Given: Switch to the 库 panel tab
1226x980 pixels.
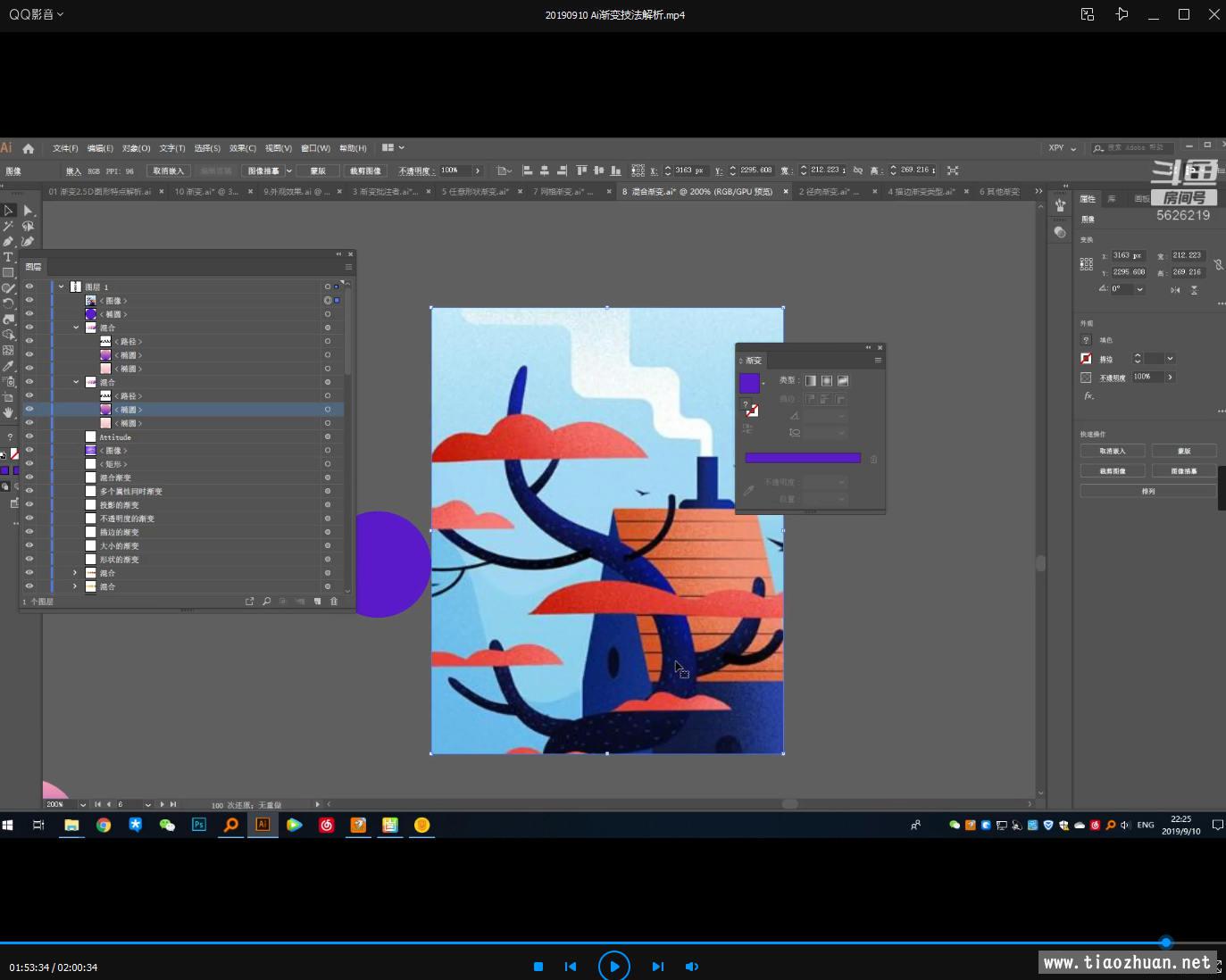Looking at the screenshot, I should [x=1112, y=199].
